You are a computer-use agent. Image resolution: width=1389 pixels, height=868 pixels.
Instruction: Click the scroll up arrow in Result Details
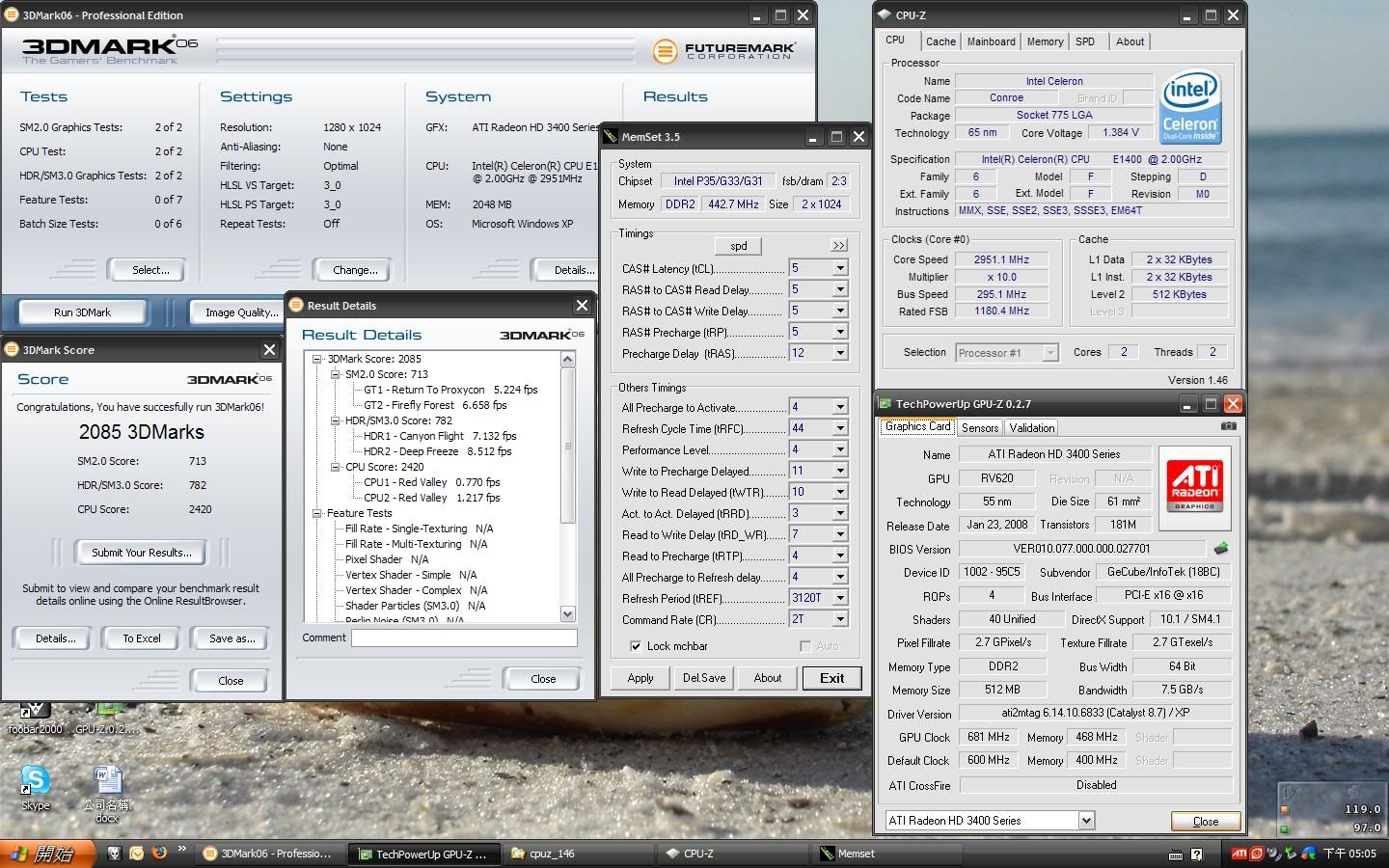(567, 360)
